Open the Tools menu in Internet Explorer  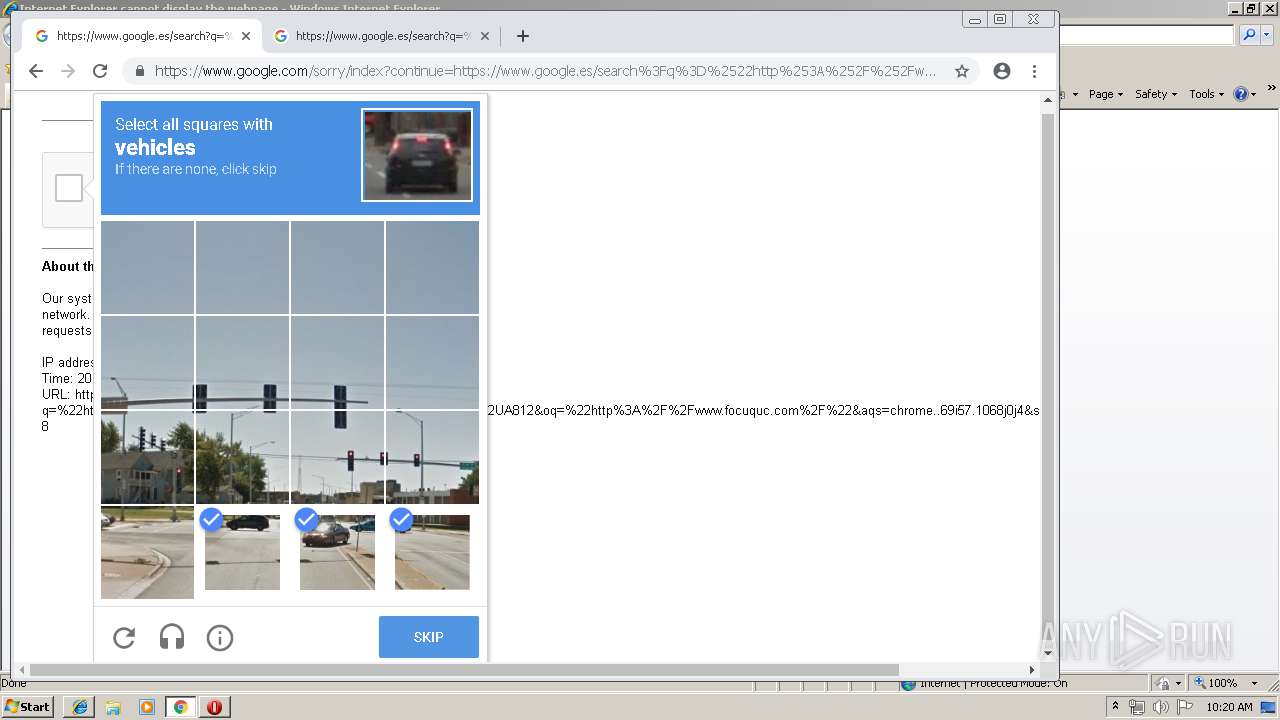1207,94
